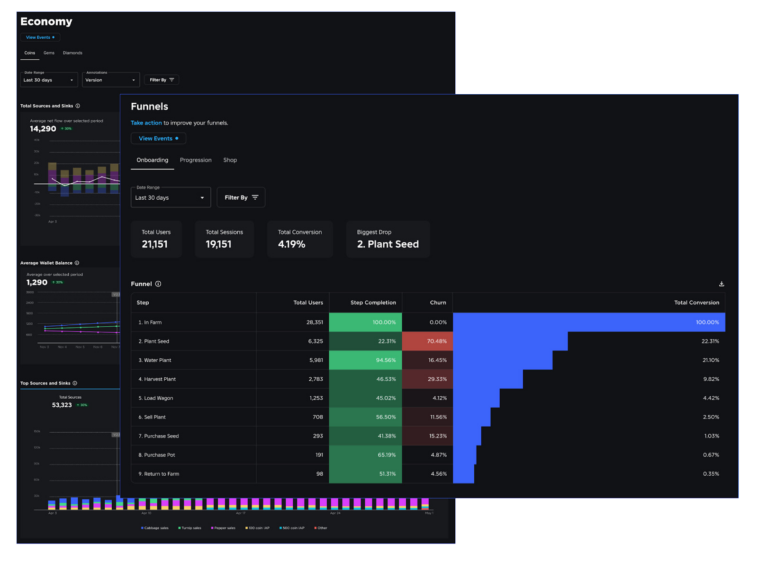The width and height of the screenshot is (758, 562).
Task: Download the Funnel table data
Action: coord(721,284)
